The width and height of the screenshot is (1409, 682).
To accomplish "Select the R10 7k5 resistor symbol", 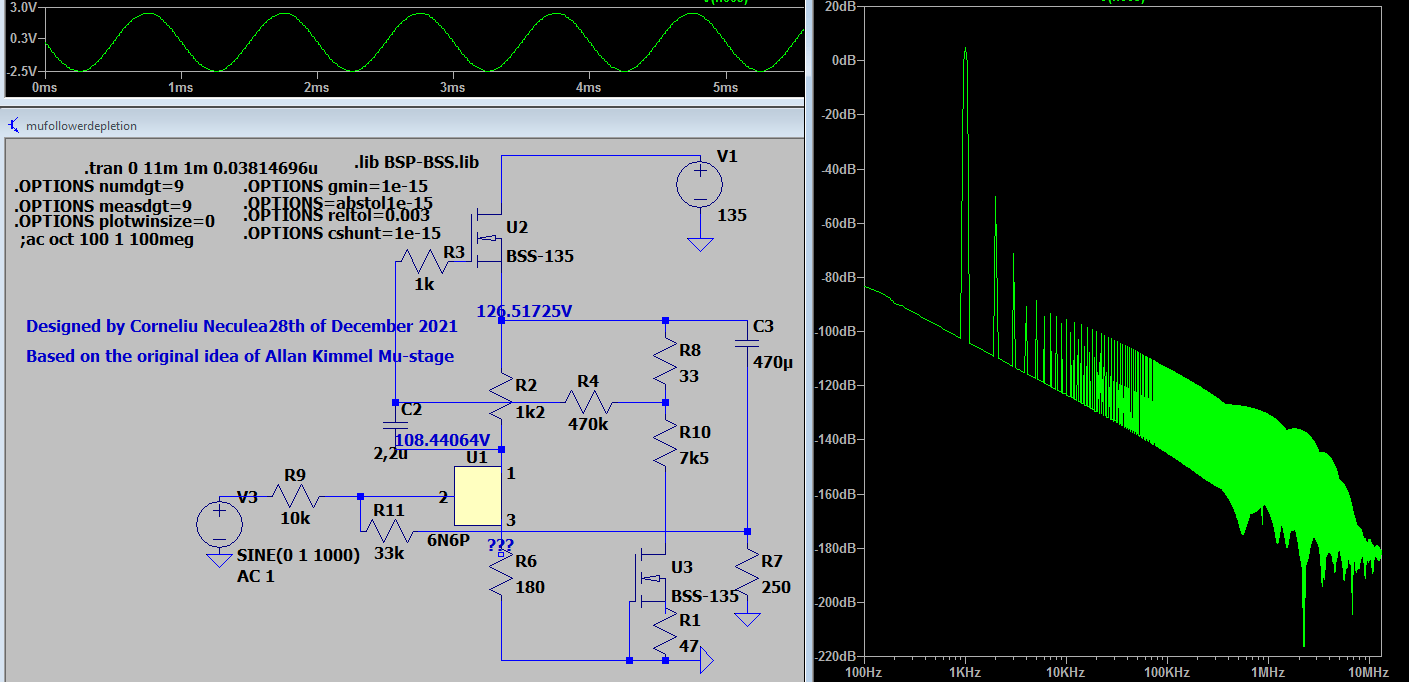I will tap(666, 444).
